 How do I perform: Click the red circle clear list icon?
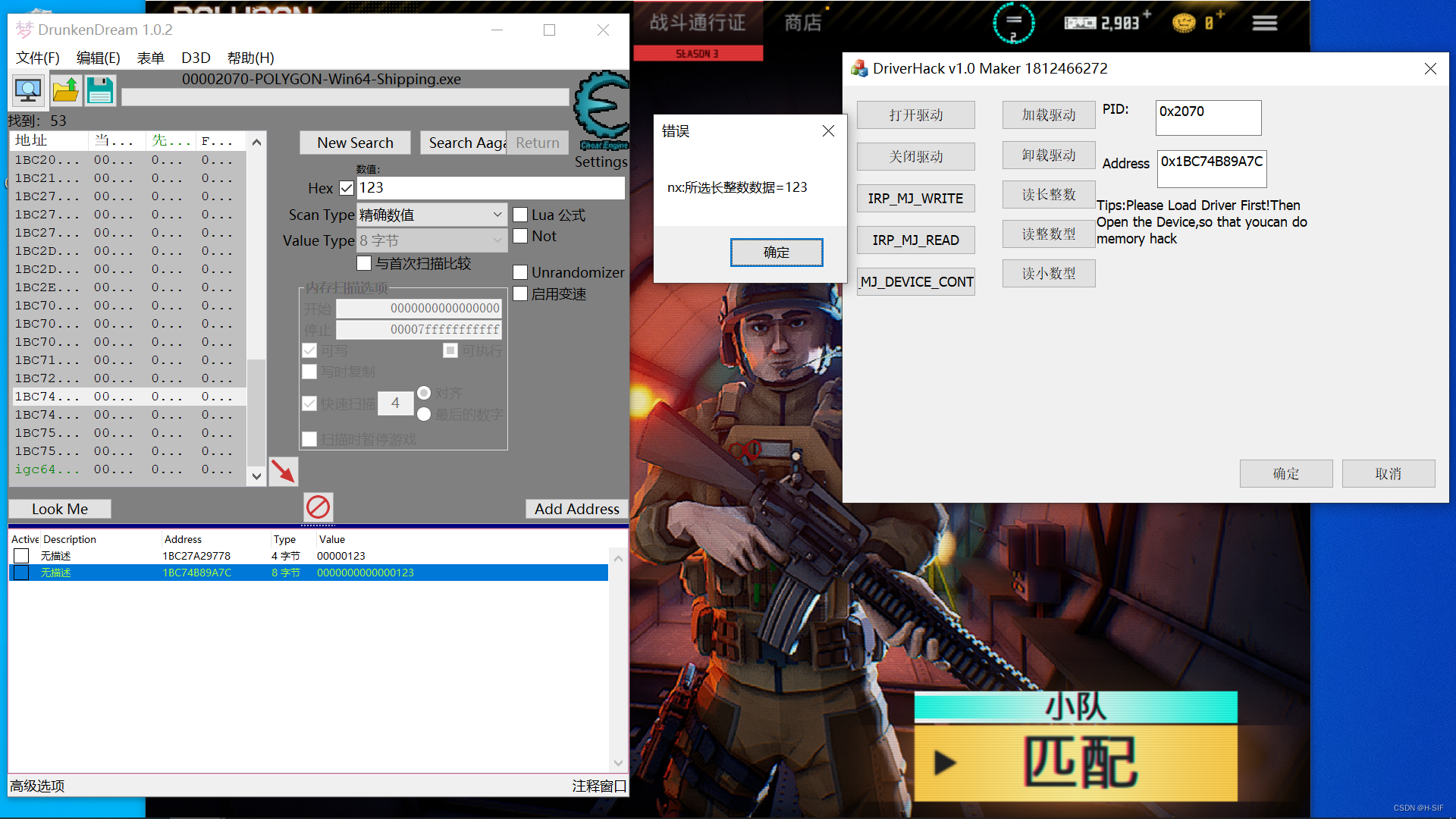[318, 507]
